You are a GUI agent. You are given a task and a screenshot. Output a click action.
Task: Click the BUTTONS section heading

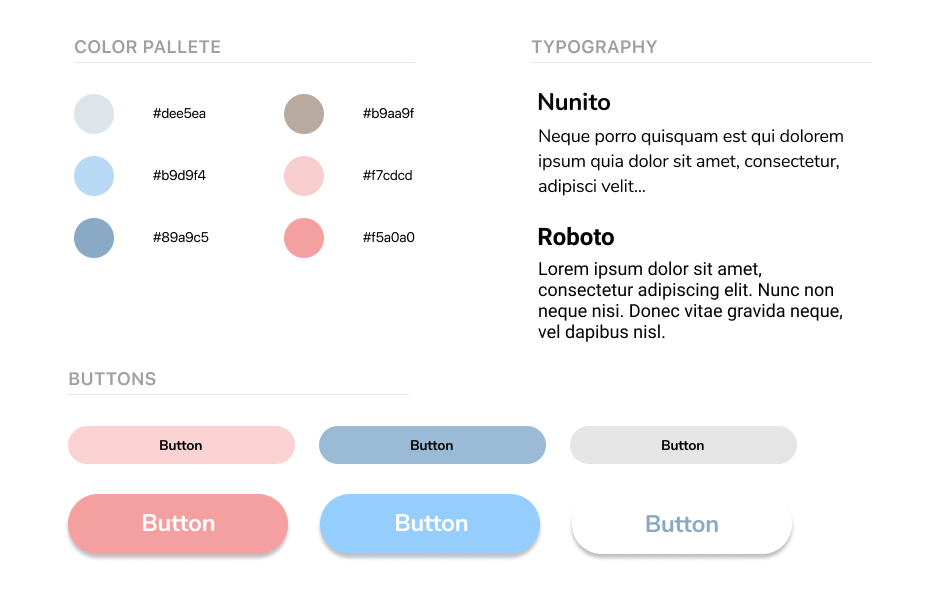[x=112, y=379]
